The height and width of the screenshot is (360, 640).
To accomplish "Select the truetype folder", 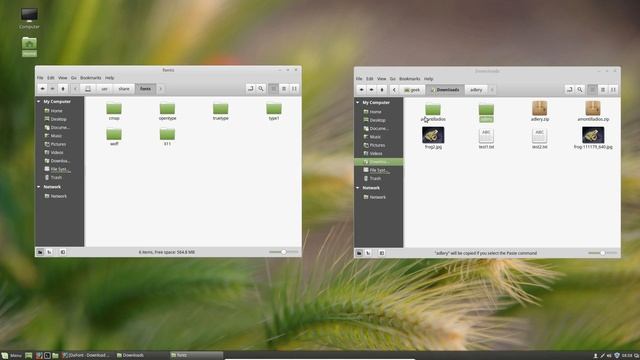I will point(220,111).
